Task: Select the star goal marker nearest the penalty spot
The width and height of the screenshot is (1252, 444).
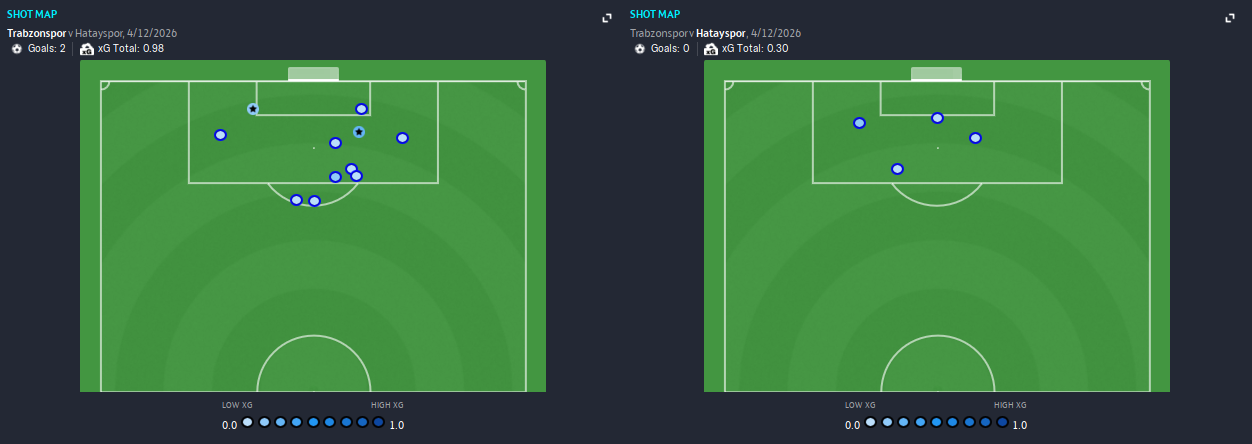Action: (359, 132)
